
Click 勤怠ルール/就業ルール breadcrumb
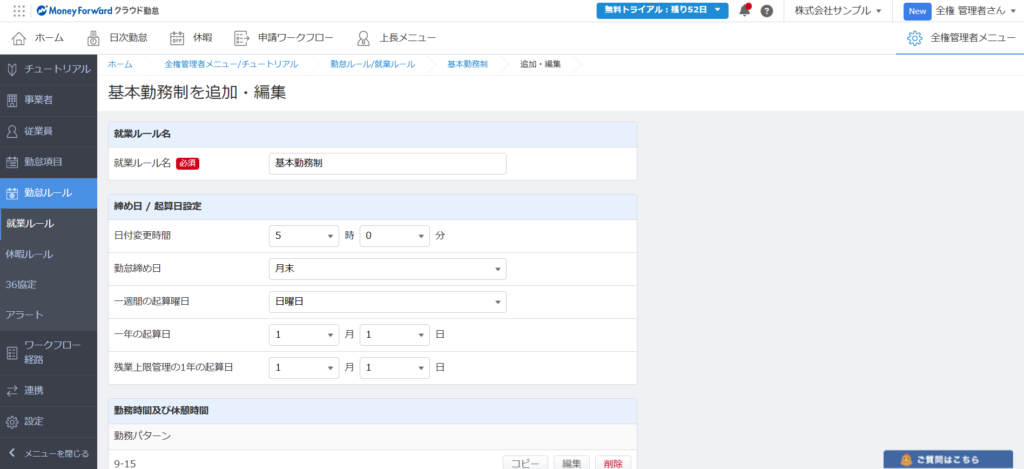(x=373, y=64)
